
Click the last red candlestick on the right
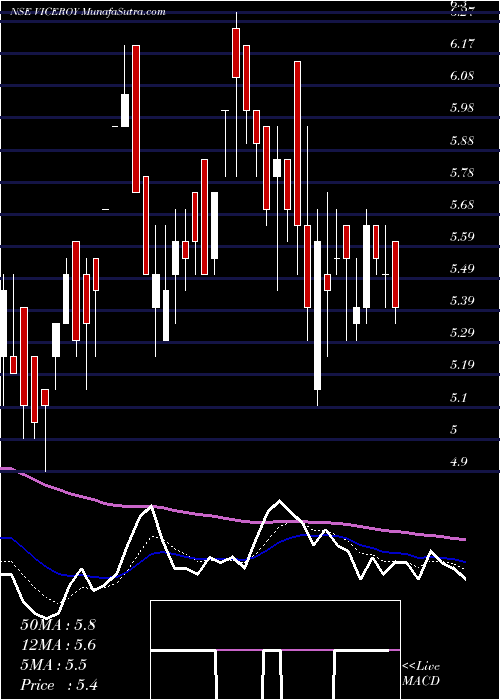tap(396, 275)
